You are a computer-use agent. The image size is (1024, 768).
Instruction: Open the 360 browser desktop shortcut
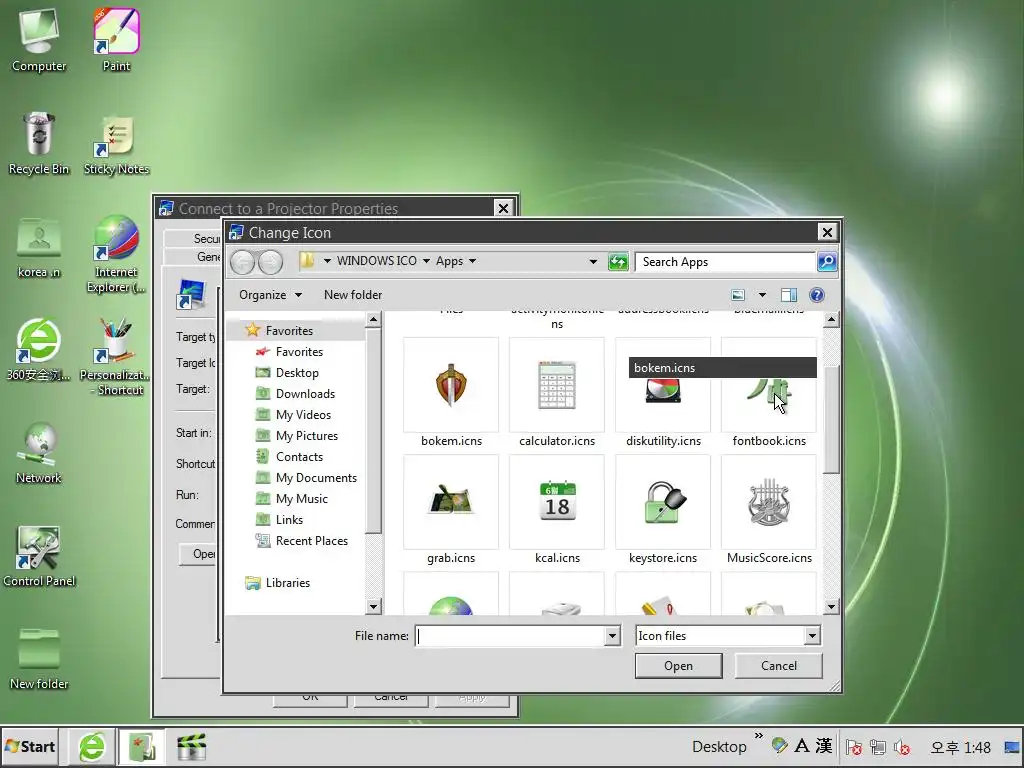pyautogui.click(x=39, y=349)
